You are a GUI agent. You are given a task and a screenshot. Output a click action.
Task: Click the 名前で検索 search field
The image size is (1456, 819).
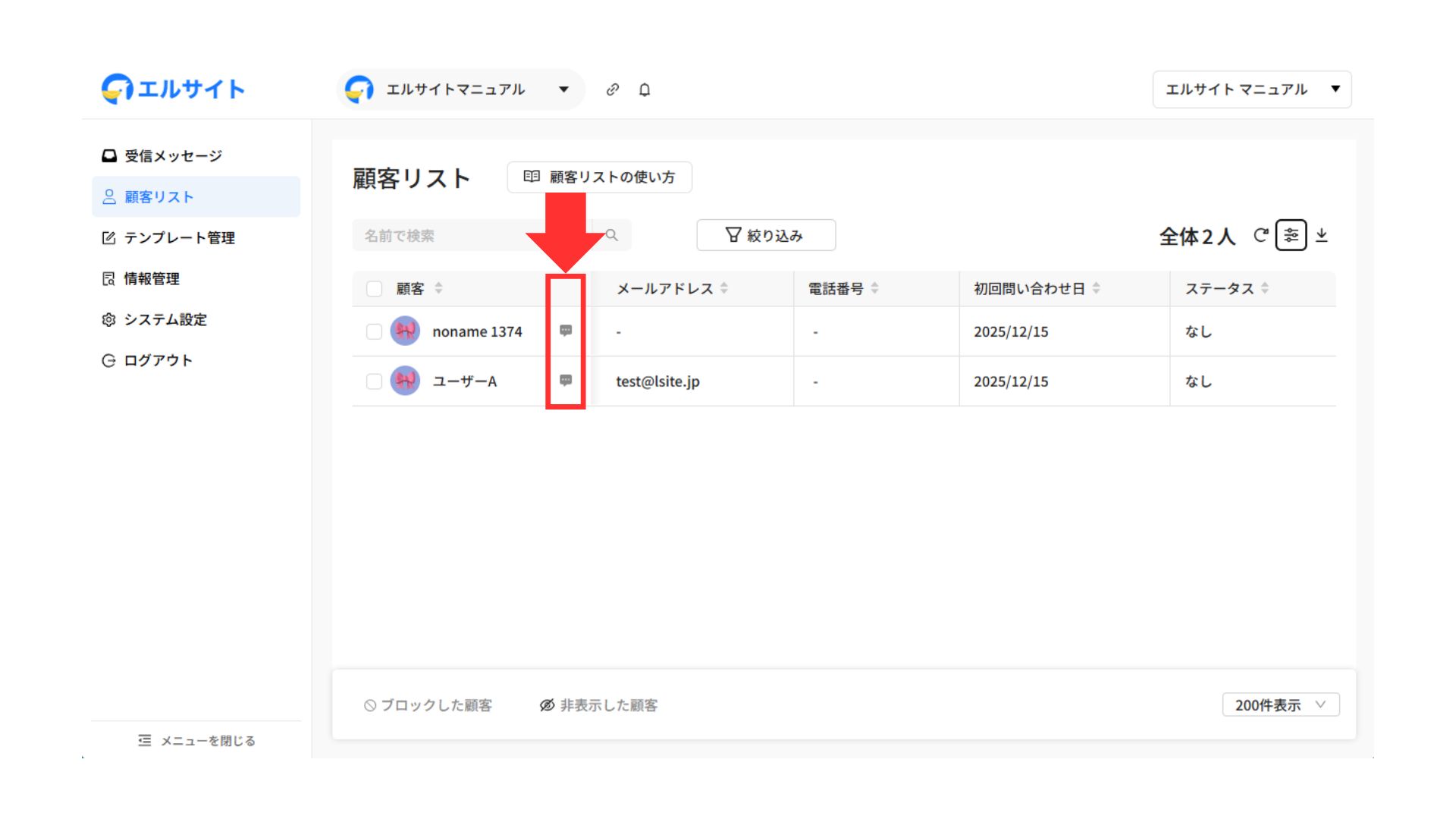point(470,235)
